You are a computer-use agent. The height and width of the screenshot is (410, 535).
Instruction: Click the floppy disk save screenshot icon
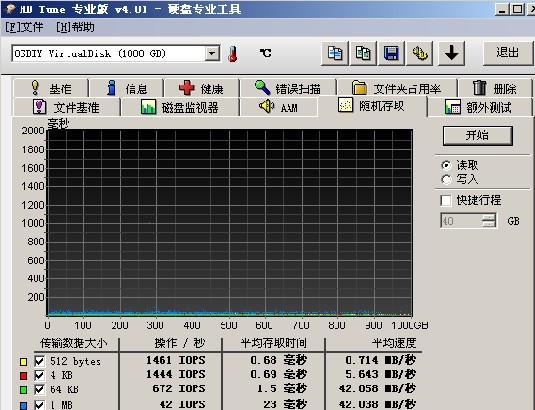click(x=391, y=53)
